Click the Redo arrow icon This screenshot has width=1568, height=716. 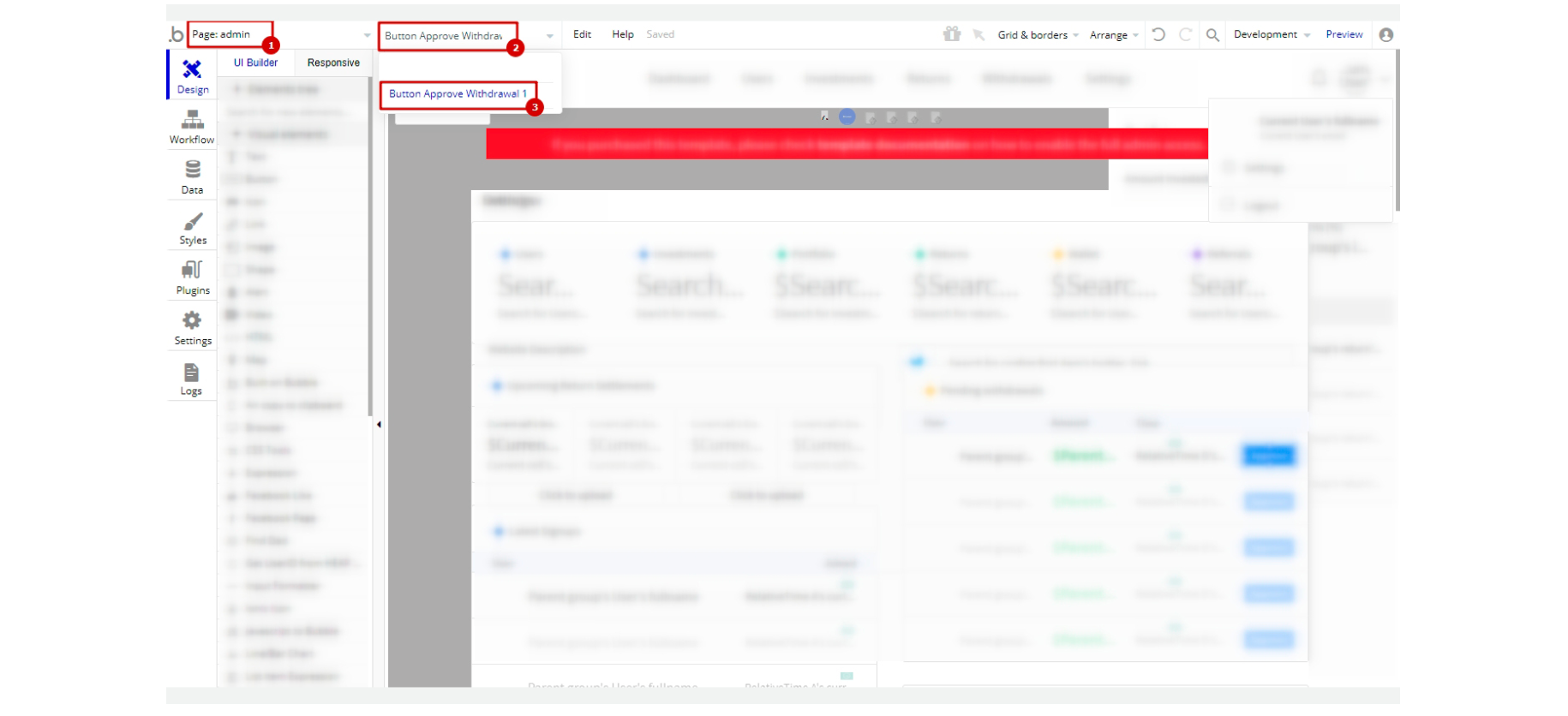(1186, 34)
